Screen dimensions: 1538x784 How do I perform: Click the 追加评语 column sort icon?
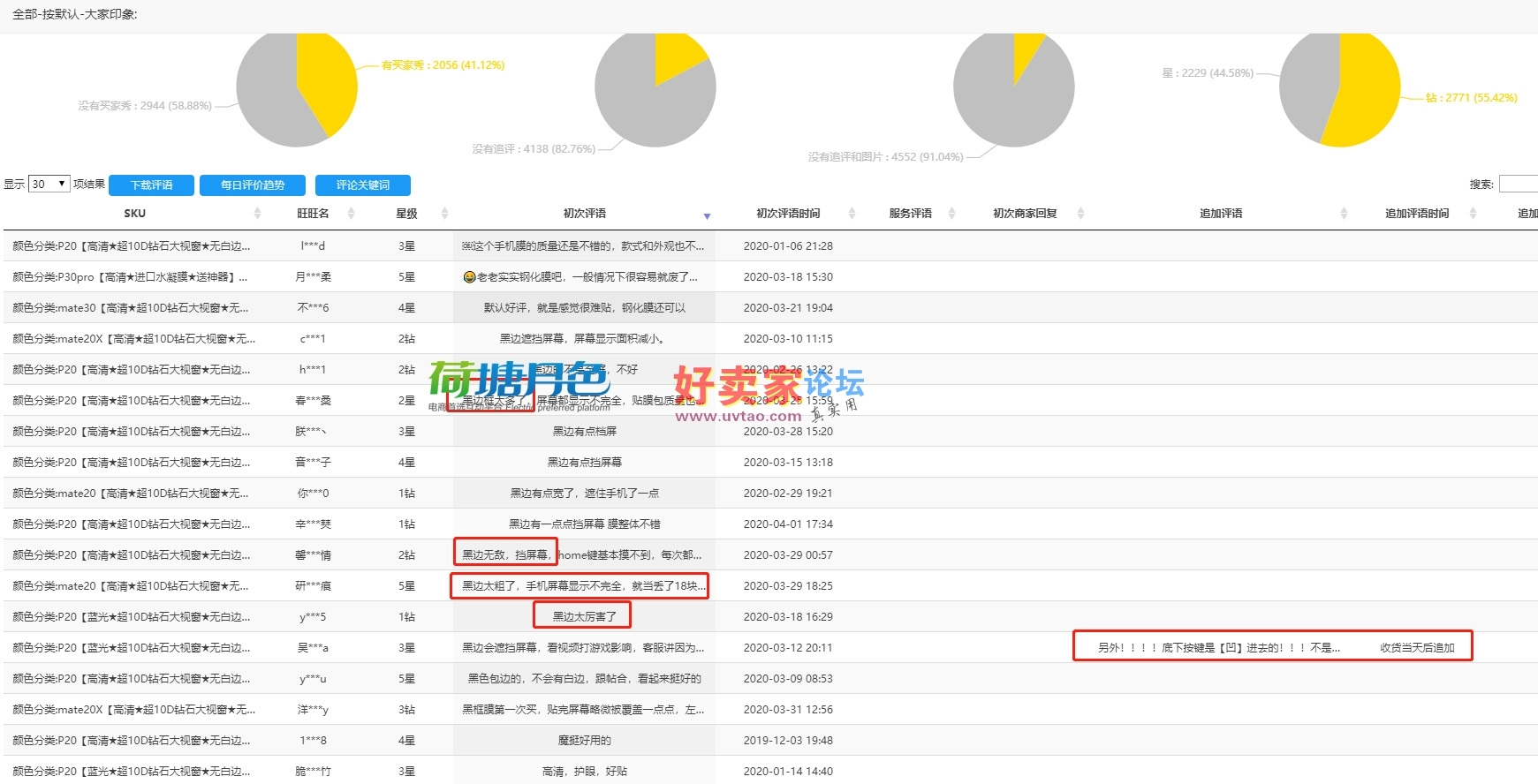tap(1344, 214)
